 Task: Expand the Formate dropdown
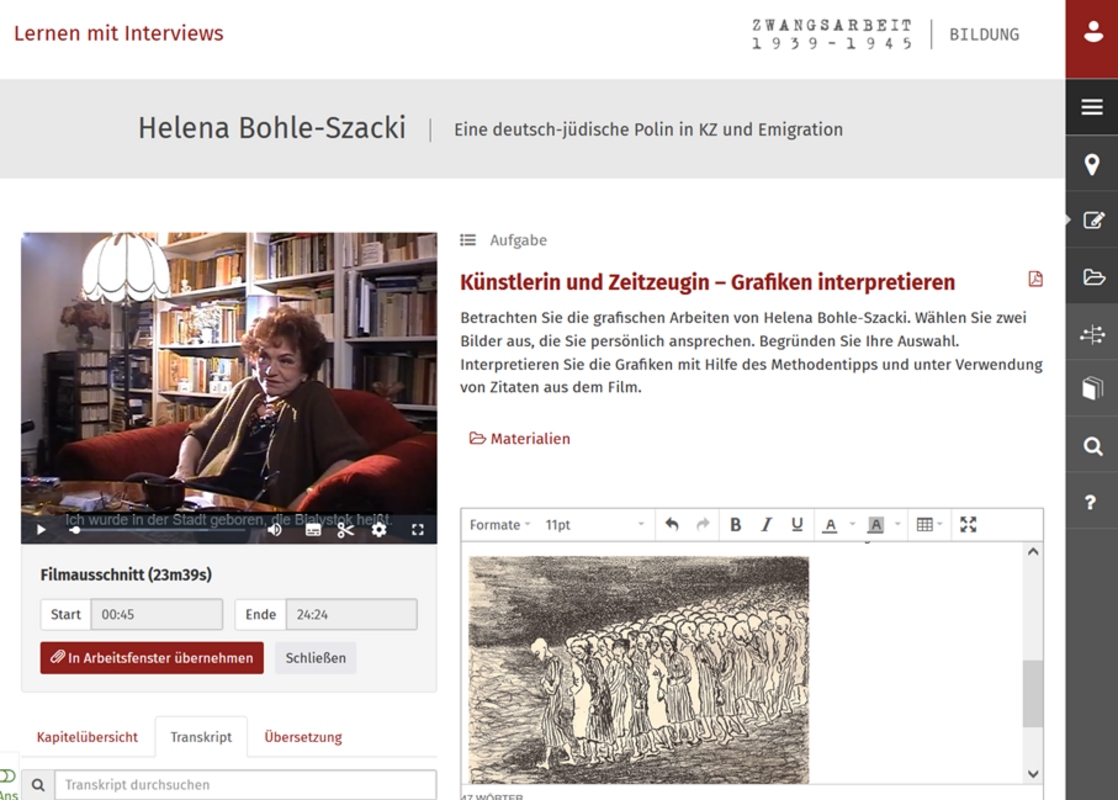pyautogui.click(x=500, y=525)
